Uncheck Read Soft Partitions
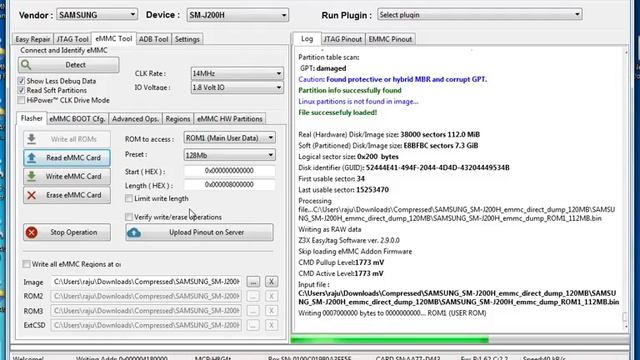The image size is (640, 360). point(22,90)
